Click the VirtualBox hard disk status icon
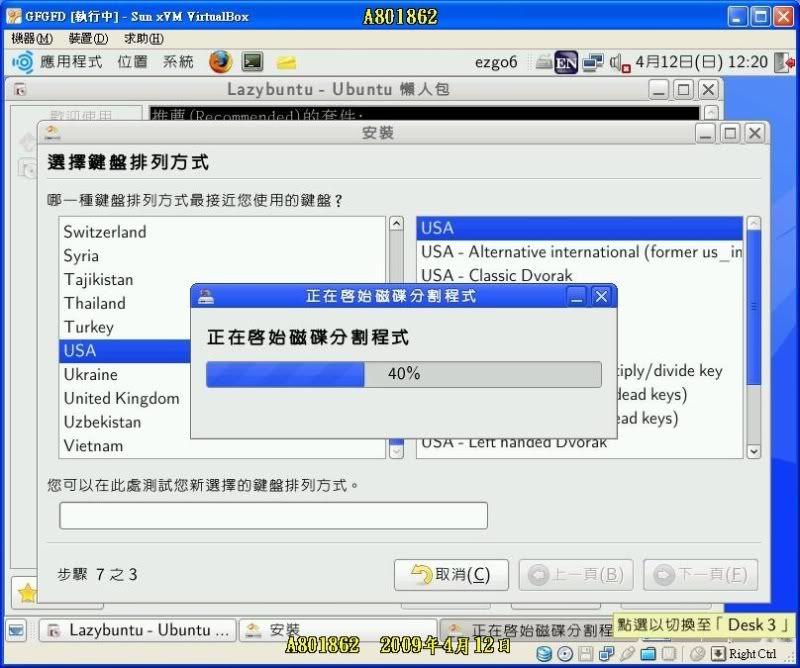This screenshot has width=800, height=668. 544,654
